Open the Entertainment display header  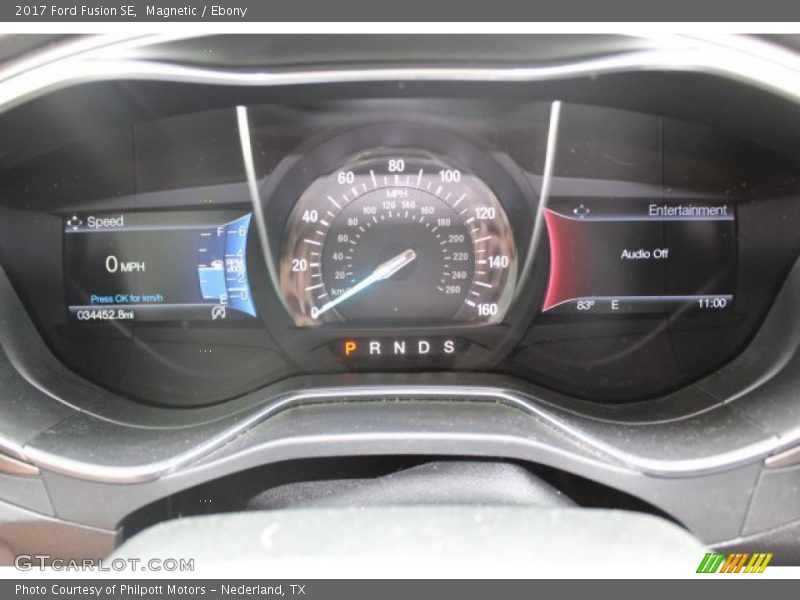pos(687,210)
